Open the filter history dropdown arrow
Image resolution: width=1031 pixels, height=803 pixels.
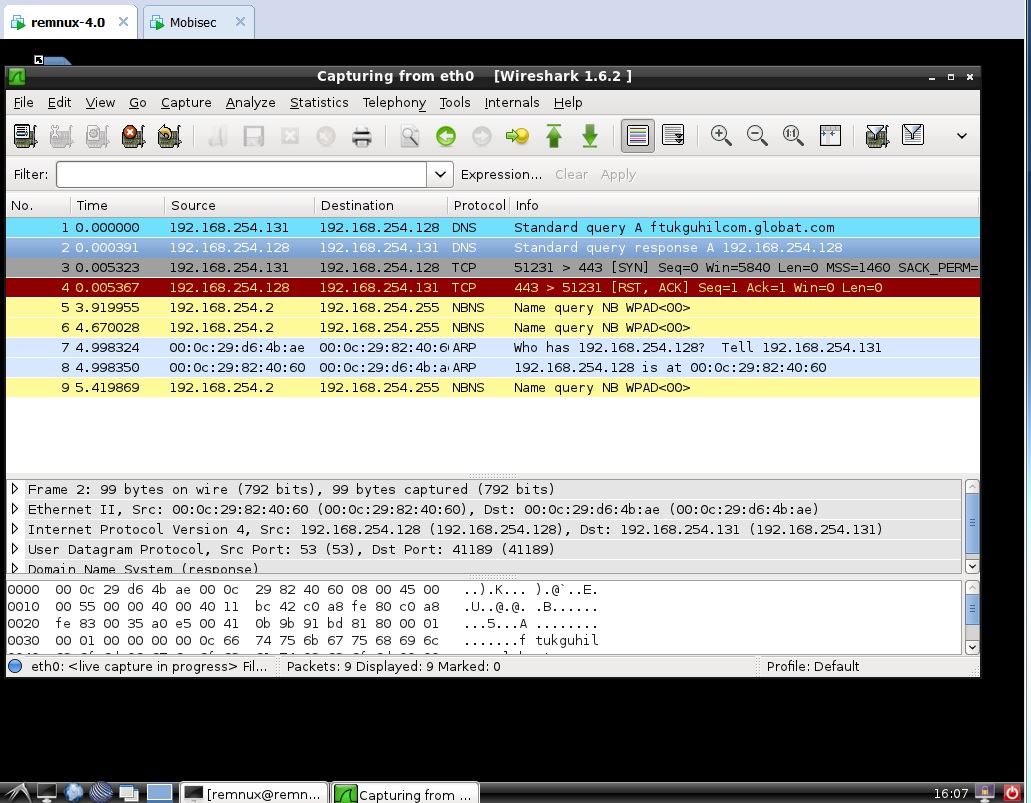tap(440, 174)
